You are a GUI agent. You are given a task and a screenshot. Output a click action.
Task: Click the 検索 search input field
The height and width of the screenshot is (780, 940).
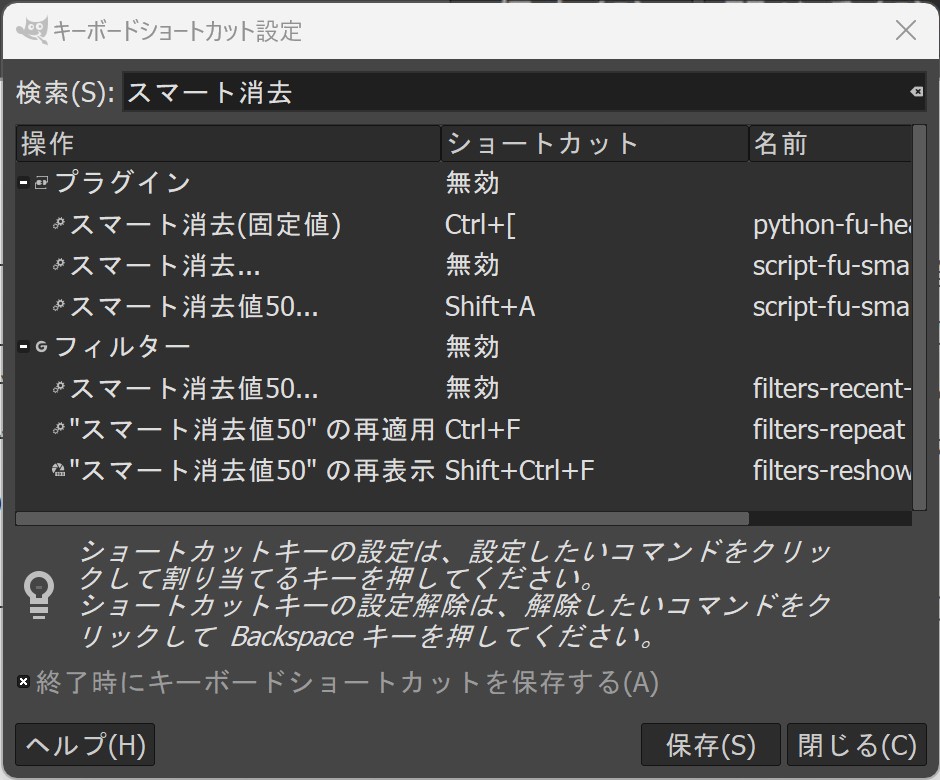[523, 92]
